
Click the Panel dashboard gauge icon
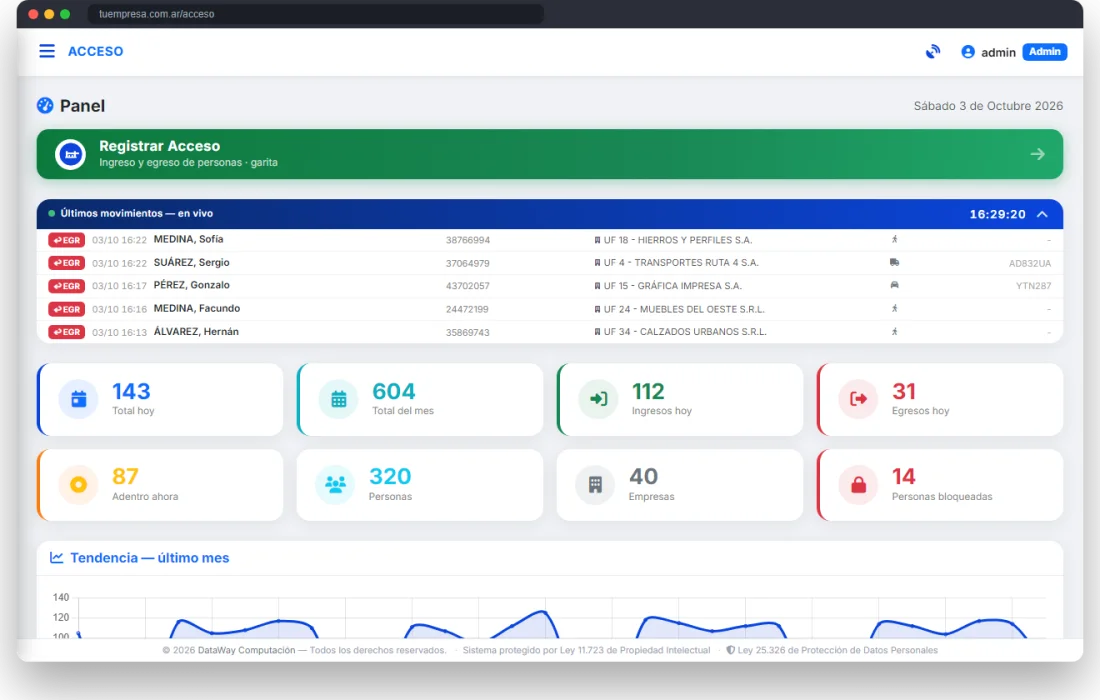45,105
